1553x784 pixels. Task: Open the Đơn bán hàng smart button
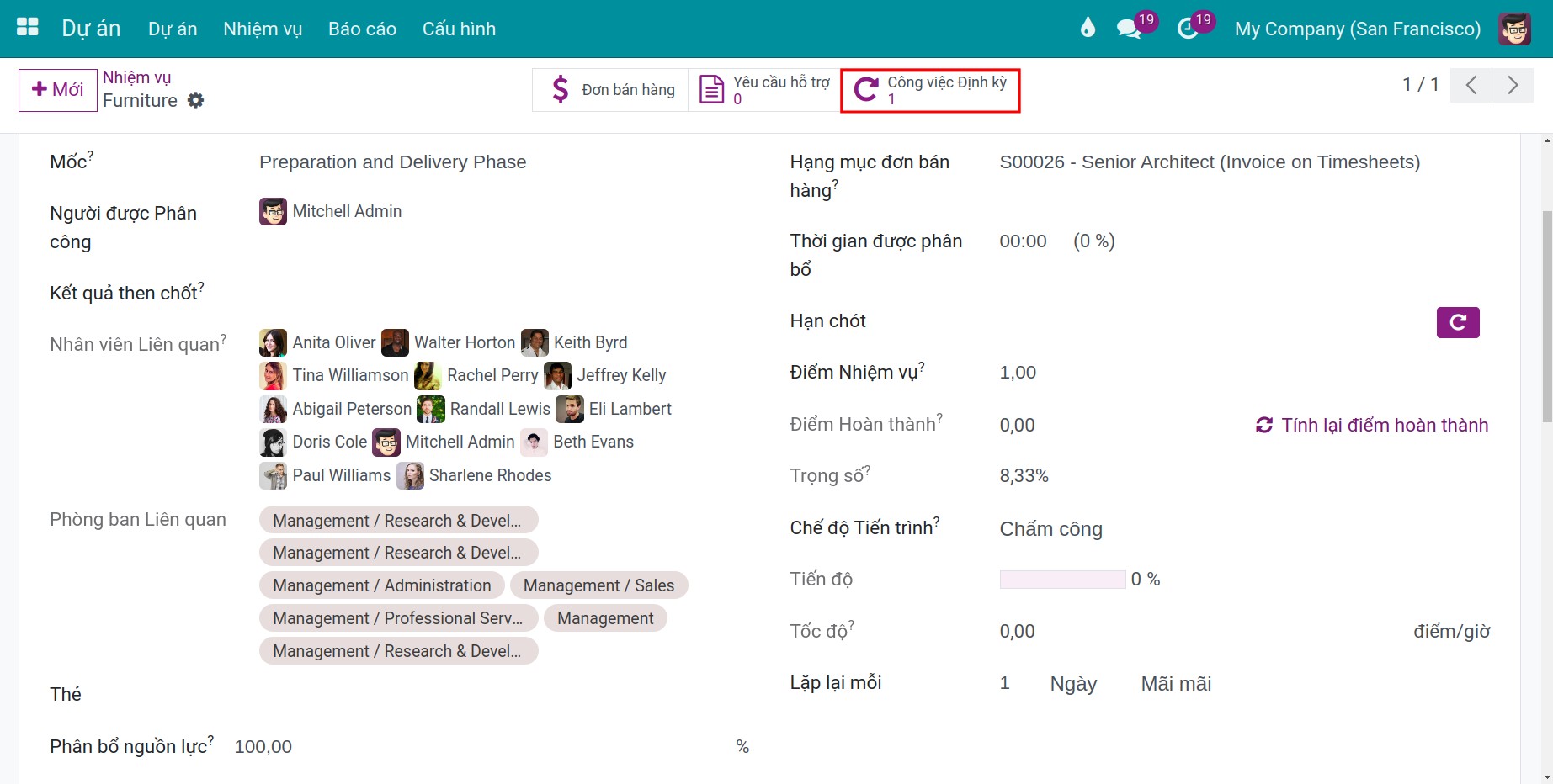(x=611, y=89)
